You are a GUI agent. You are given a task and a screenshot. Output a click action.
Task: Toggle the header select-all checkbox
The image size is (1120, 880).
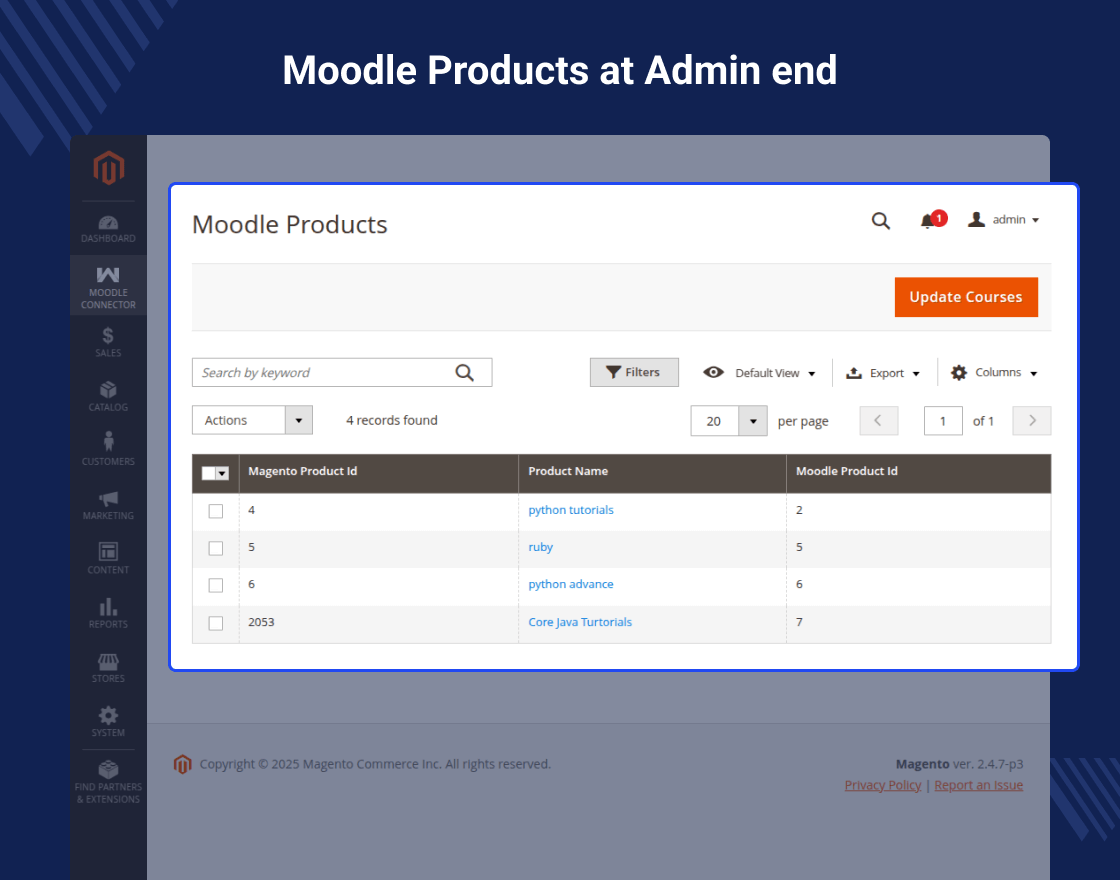pos(209,473)
